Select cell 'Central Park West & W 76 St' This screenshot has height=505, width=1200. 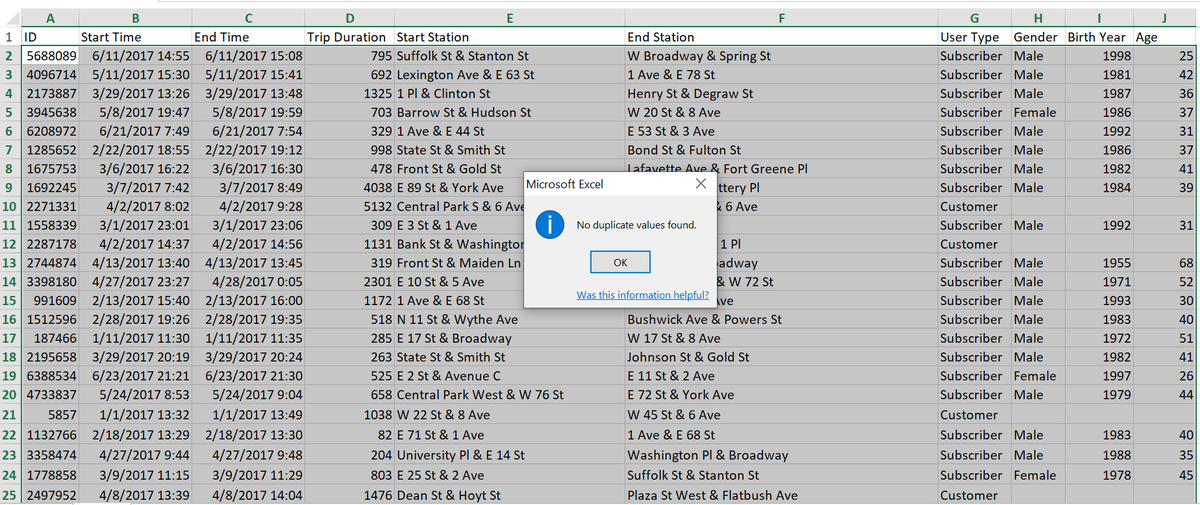509,395
